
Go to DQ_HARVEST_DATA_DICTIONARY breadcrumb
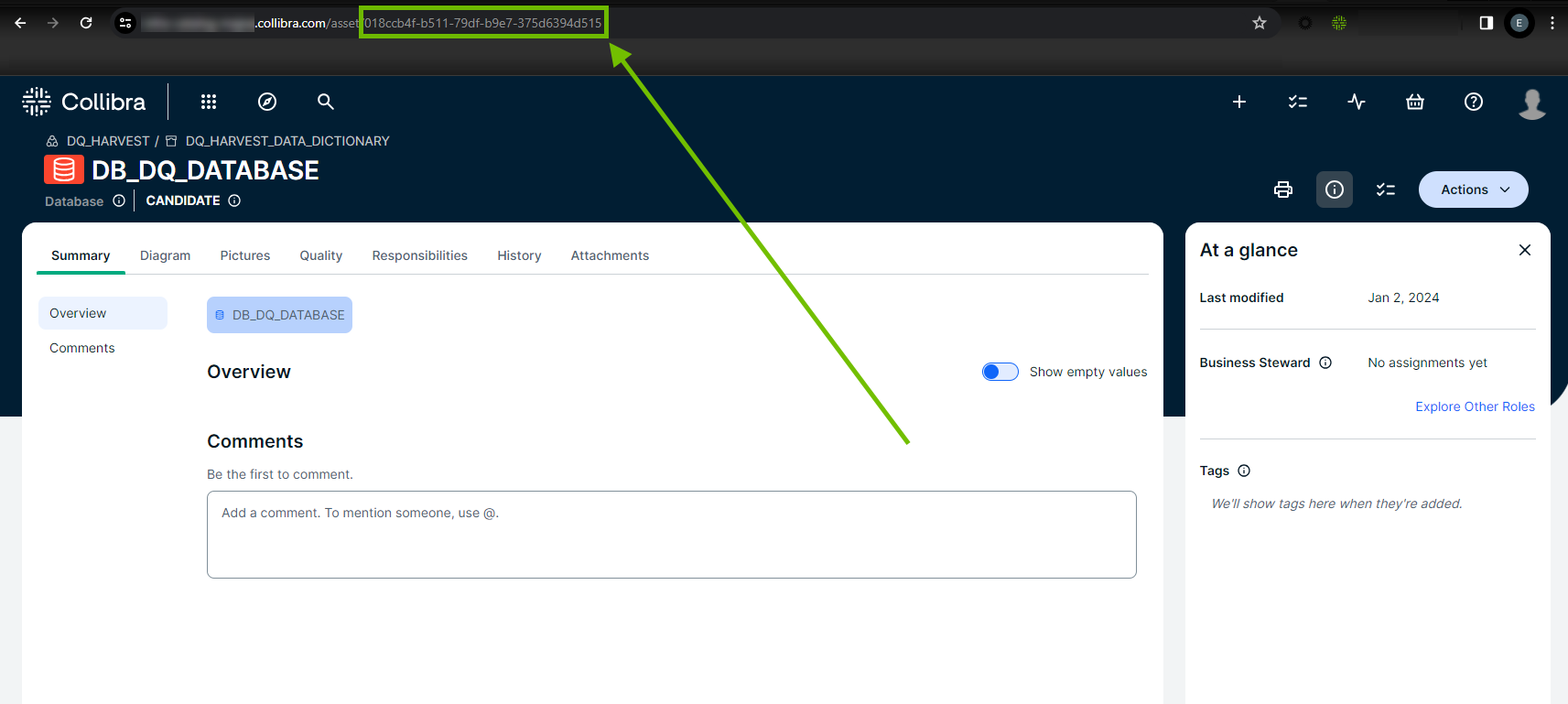(x=287, y=141)
